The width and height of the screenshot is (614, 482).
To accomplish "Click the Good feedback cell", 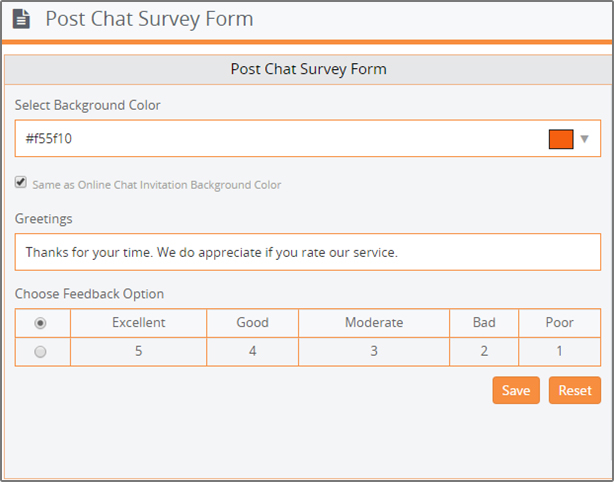I will (253, 323).
